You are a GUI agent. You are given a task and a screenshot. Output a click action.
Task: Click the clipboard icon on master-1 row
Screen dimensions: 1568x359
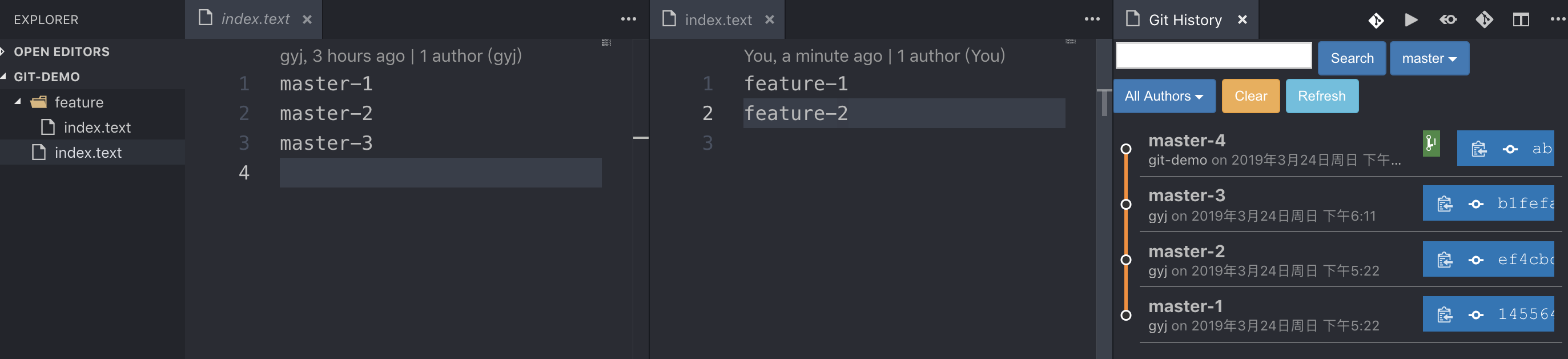pos(1445,314)
